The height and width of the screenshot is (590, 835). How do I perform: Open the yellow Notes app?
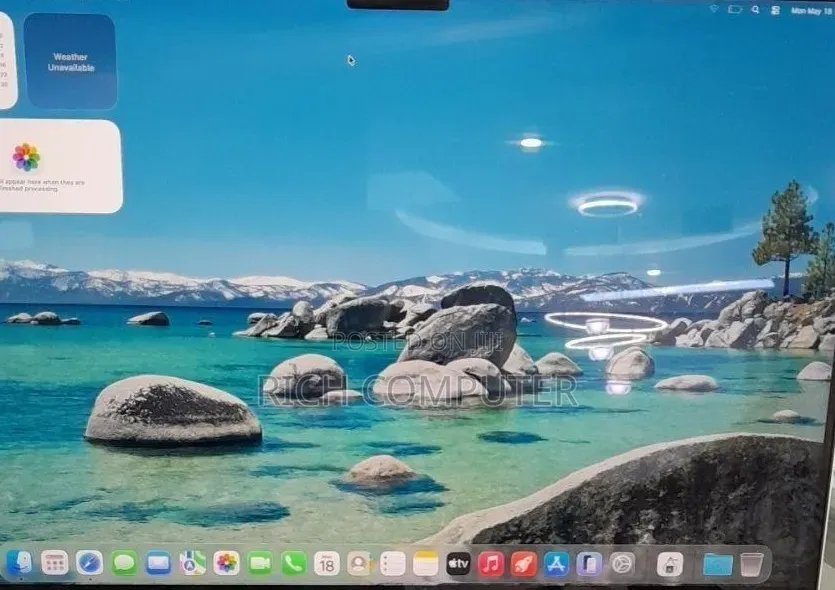pyautogui.click(x=425, y=564)
